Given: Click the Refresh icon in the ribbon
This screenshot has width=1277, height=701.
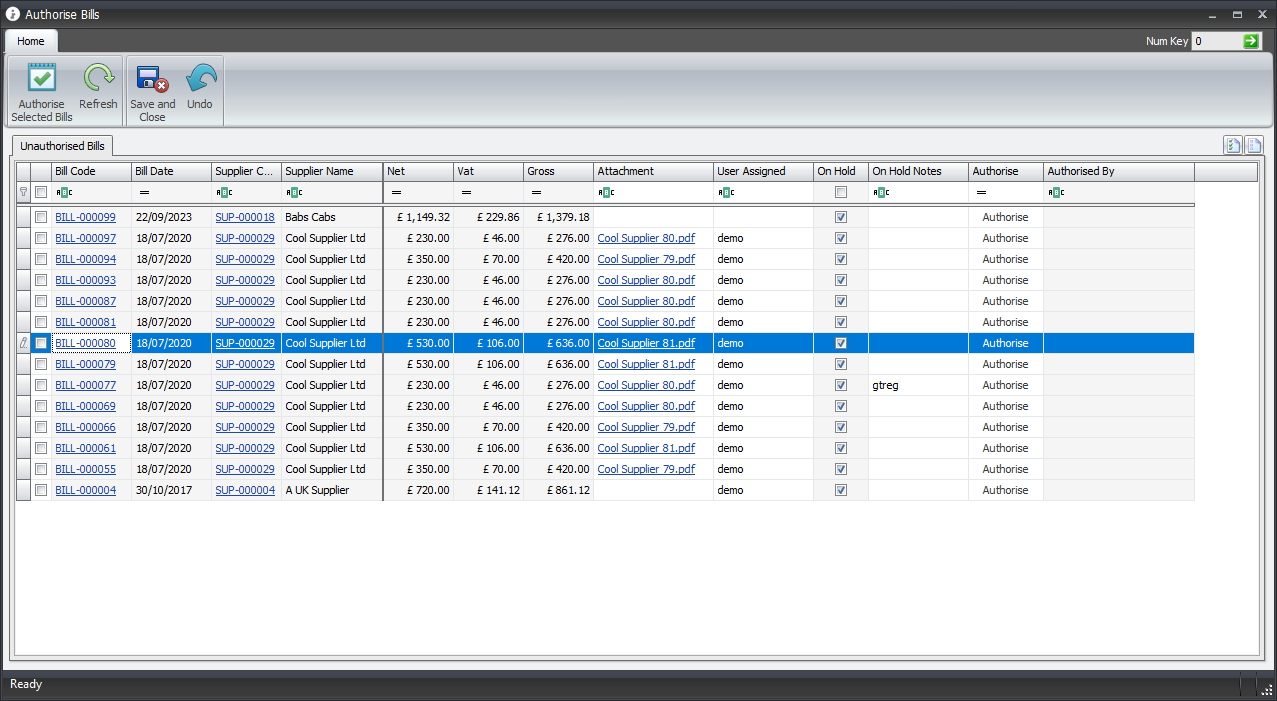Looking at the screenshot, I should point(98,78).
